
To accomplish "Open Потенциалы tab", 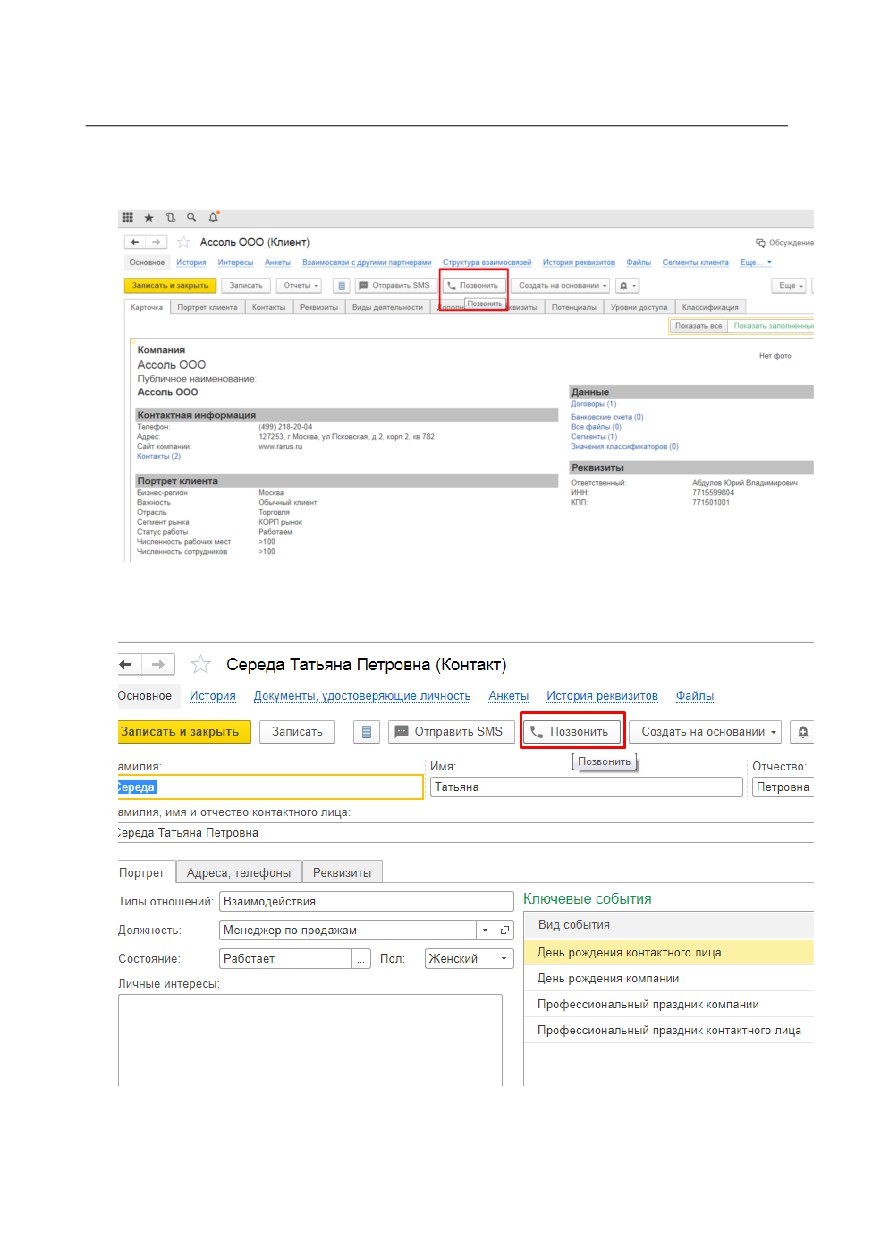I will [575, 307].
